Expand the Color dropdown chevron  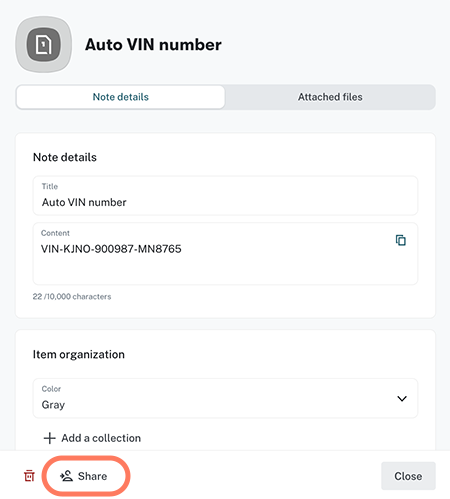[x=402, y=399]
